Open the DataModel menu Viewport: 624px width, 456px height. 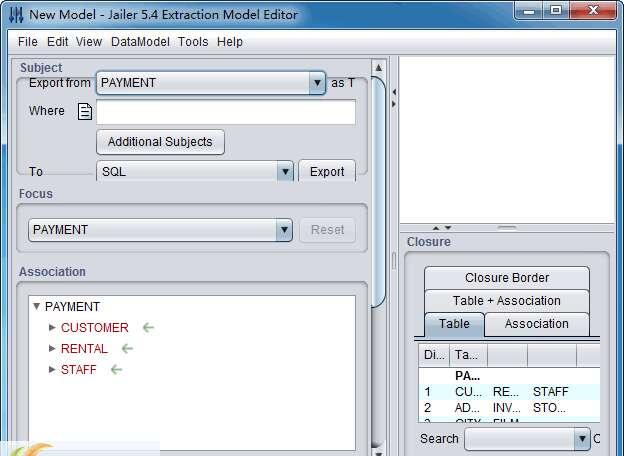(140, 42)
